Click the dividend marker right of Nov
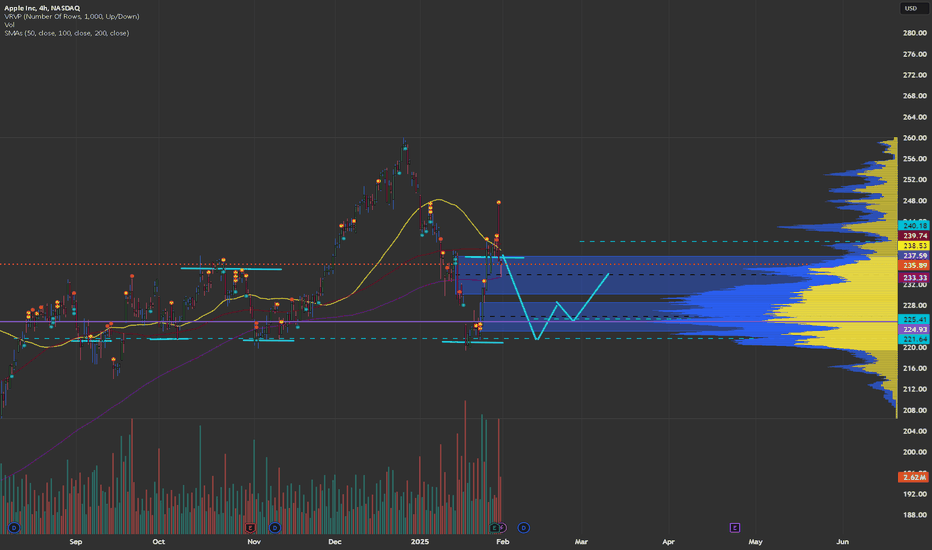The width and height of the screenshot is (932, 550). [x=275, y=527]
